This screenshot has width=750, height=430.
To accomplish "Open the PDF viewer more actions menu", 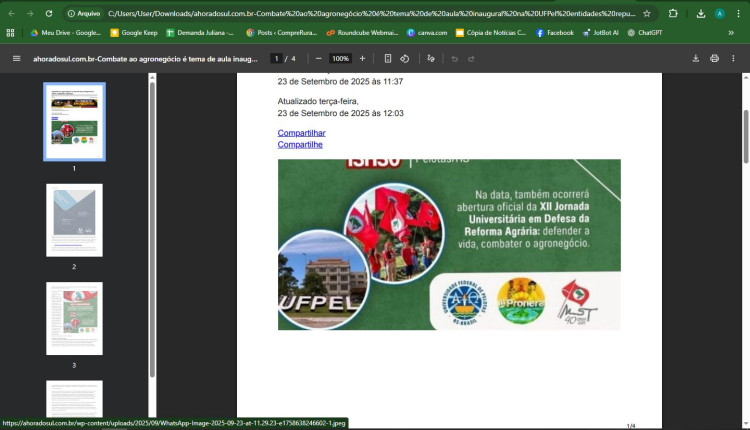I will pyautogui.click(x=733, y=59).
